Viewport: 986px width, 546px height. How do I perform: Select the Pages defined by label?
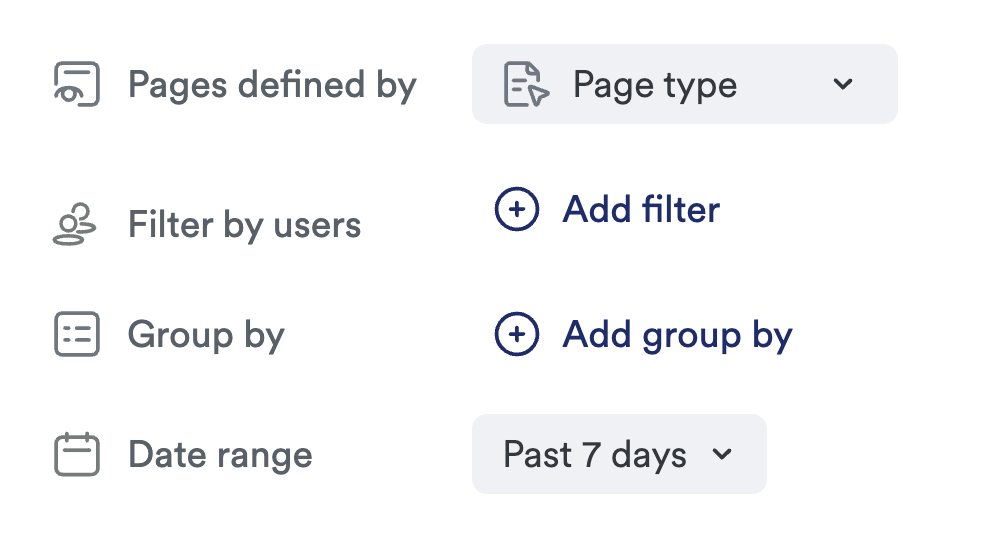coord(272,85)
